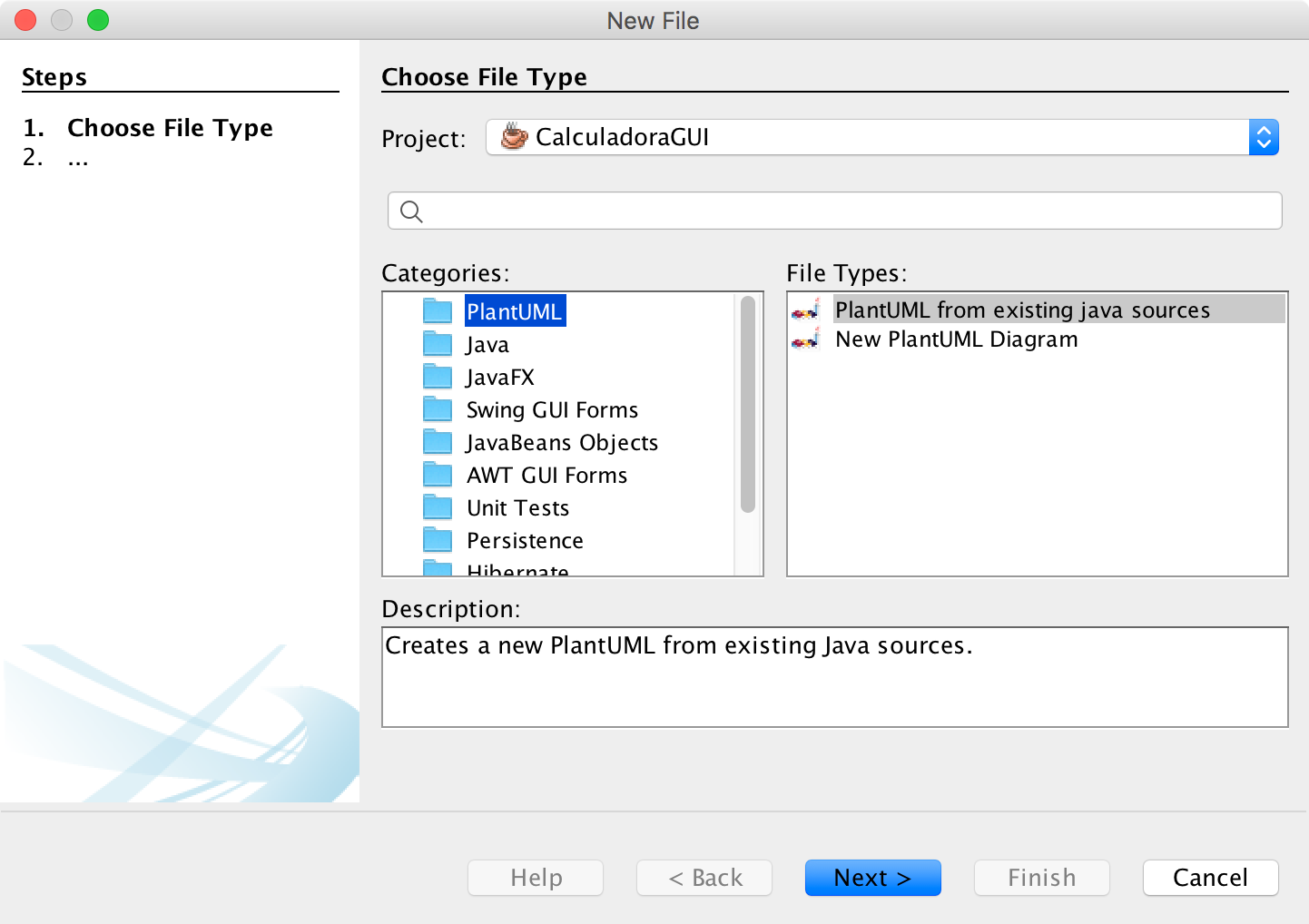Click the Persistence folder icon
This screenshot has height=924, width=1309.
coord(438,539)
